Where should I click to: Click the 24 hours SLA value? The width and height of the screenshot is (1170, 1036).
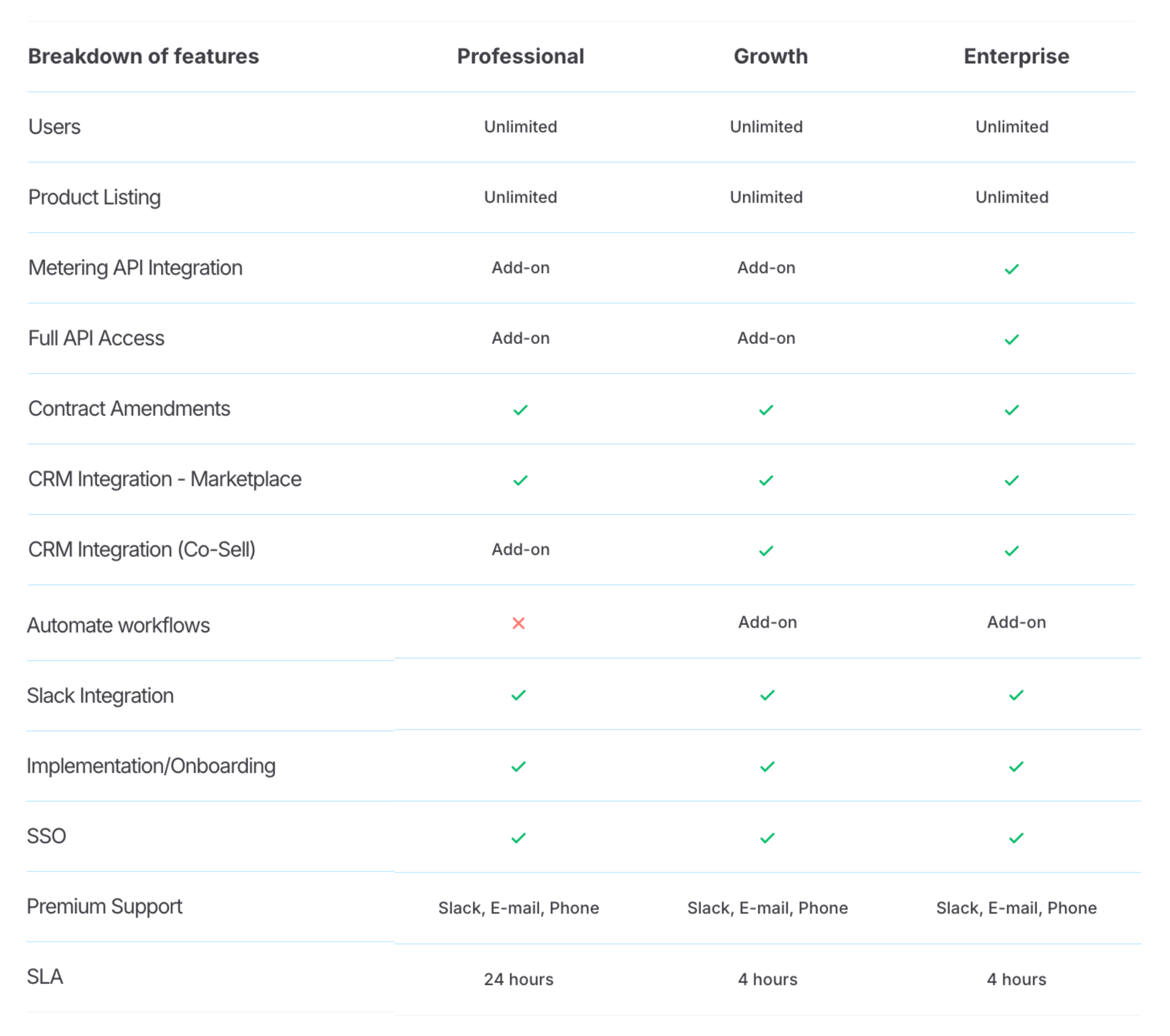[x=518, y=979]
